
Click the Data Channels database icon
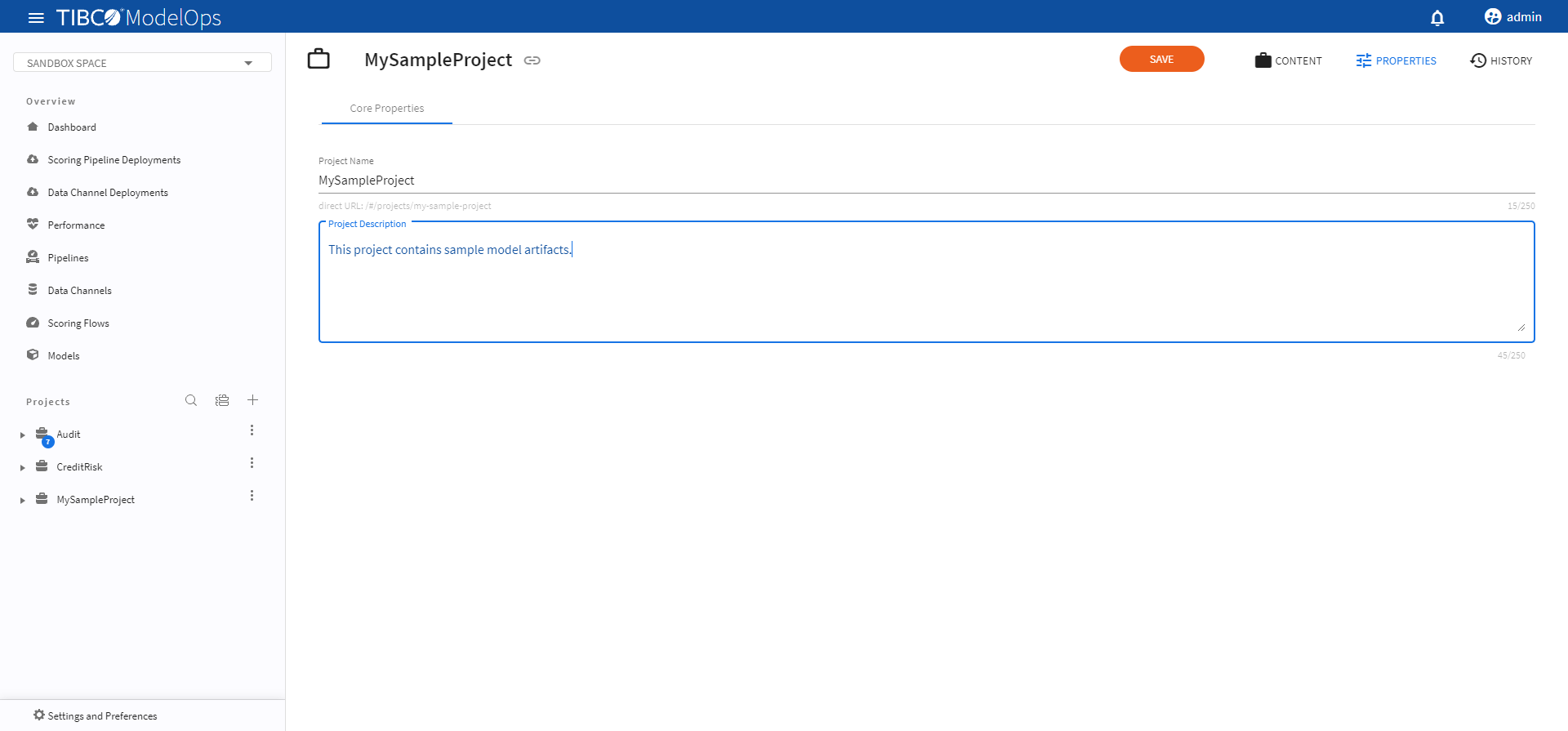coord(33,289)
